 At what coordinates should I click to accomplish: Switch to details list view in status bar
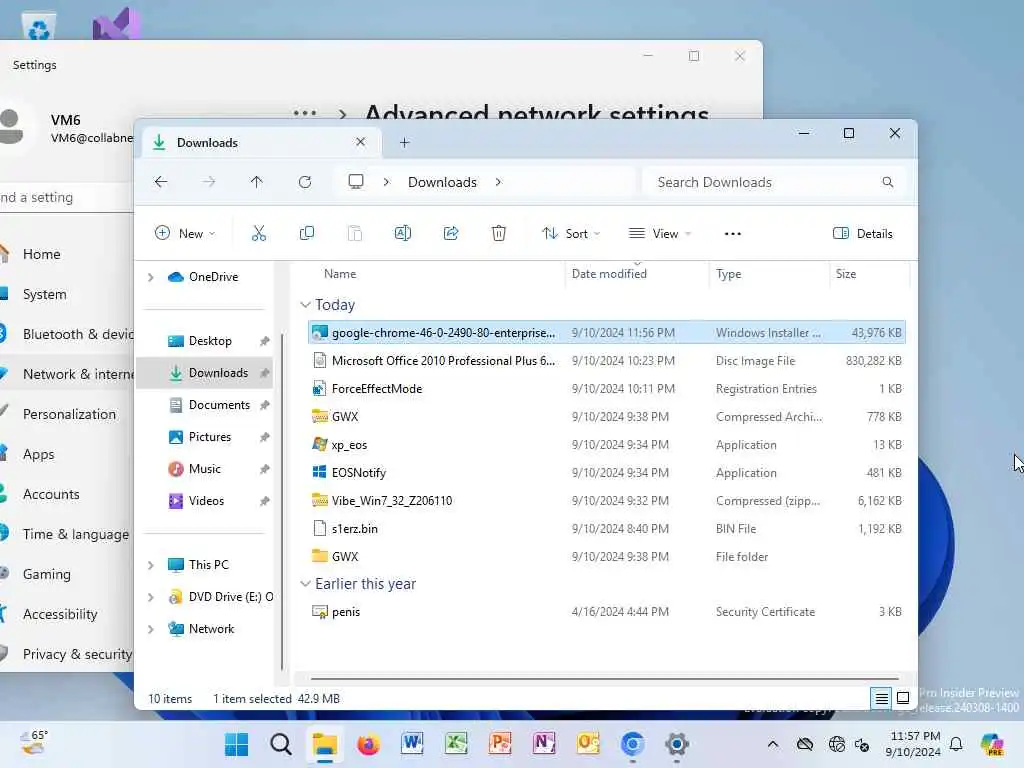(881, 698)
